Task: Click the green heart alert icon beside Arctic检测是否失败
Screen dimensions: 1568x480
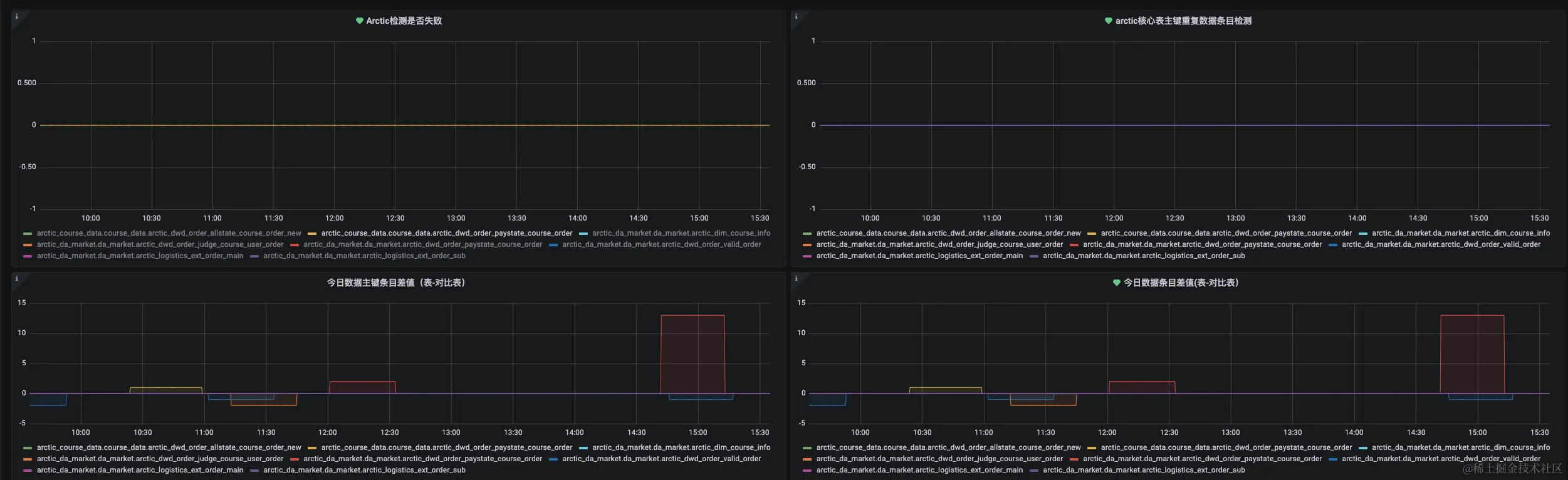Action: click(360, 21)
